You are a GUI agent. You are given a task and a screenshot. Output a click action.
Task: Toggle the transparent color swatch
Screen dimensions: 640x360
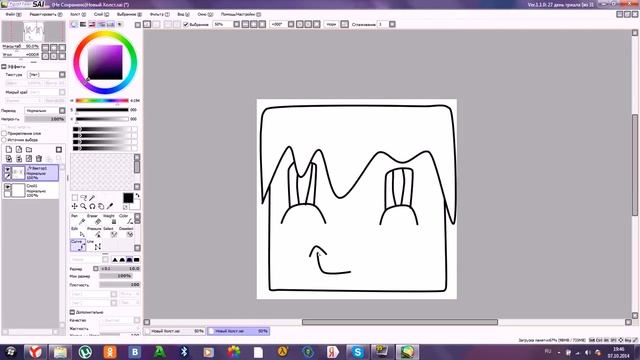pos(126,207)
